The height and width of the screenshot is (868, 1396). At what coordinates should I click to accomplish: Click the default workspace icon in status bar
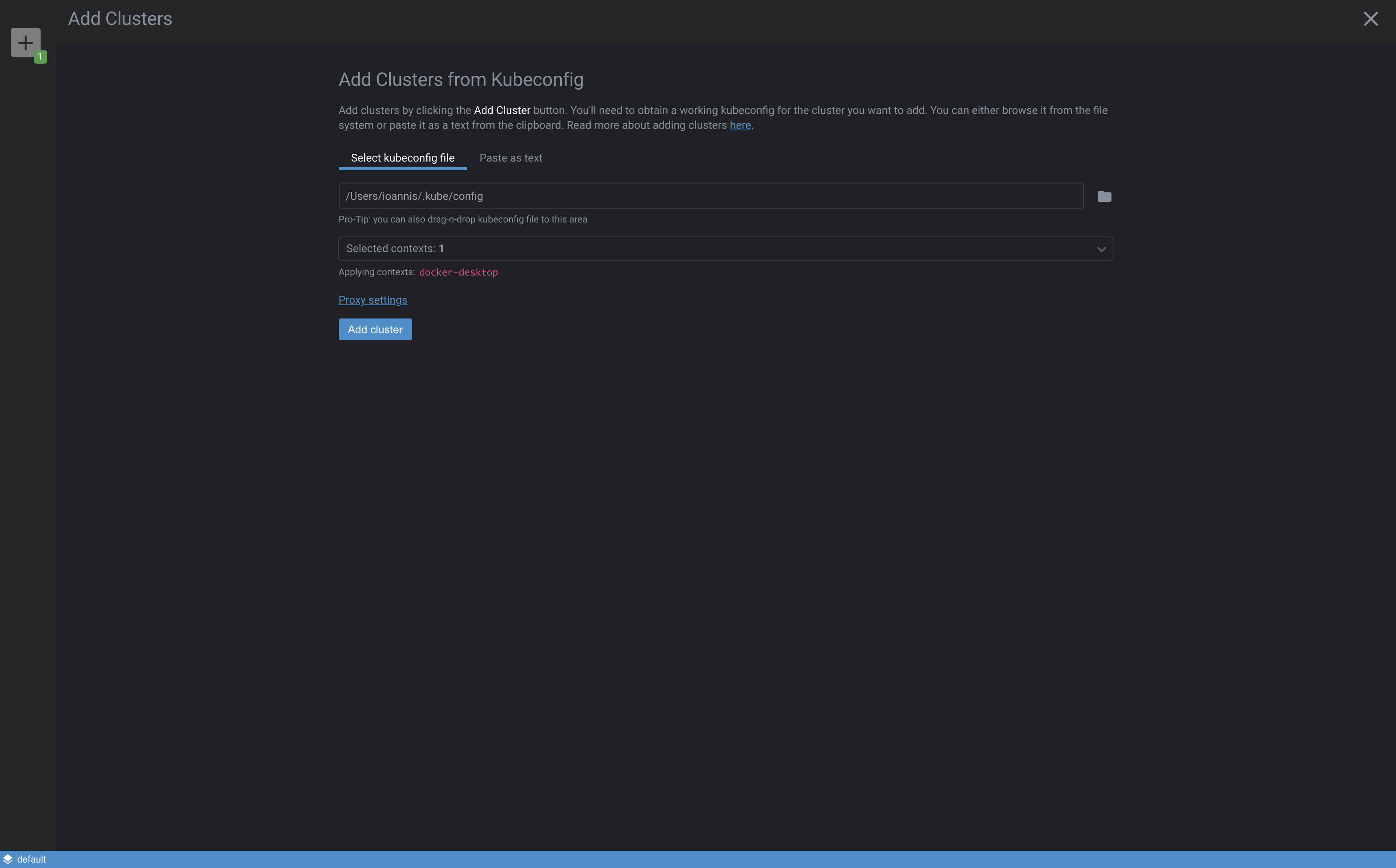[7, 859]
